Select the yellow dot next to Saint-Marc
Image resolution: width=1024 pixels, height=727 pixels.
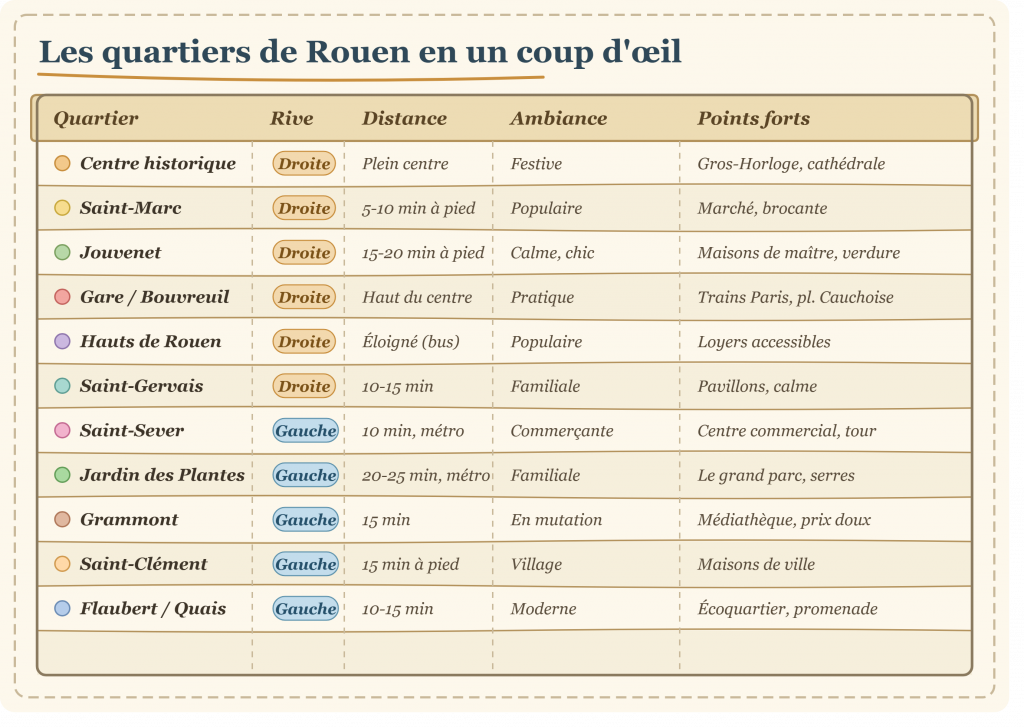pos(62,208)
